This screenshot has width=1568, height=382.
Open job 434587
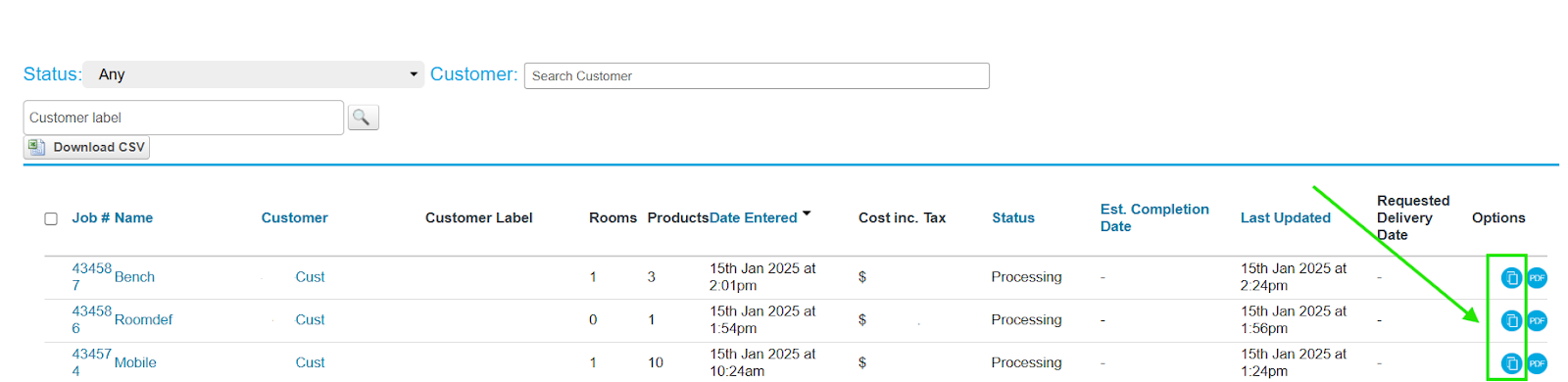point(91,276)
